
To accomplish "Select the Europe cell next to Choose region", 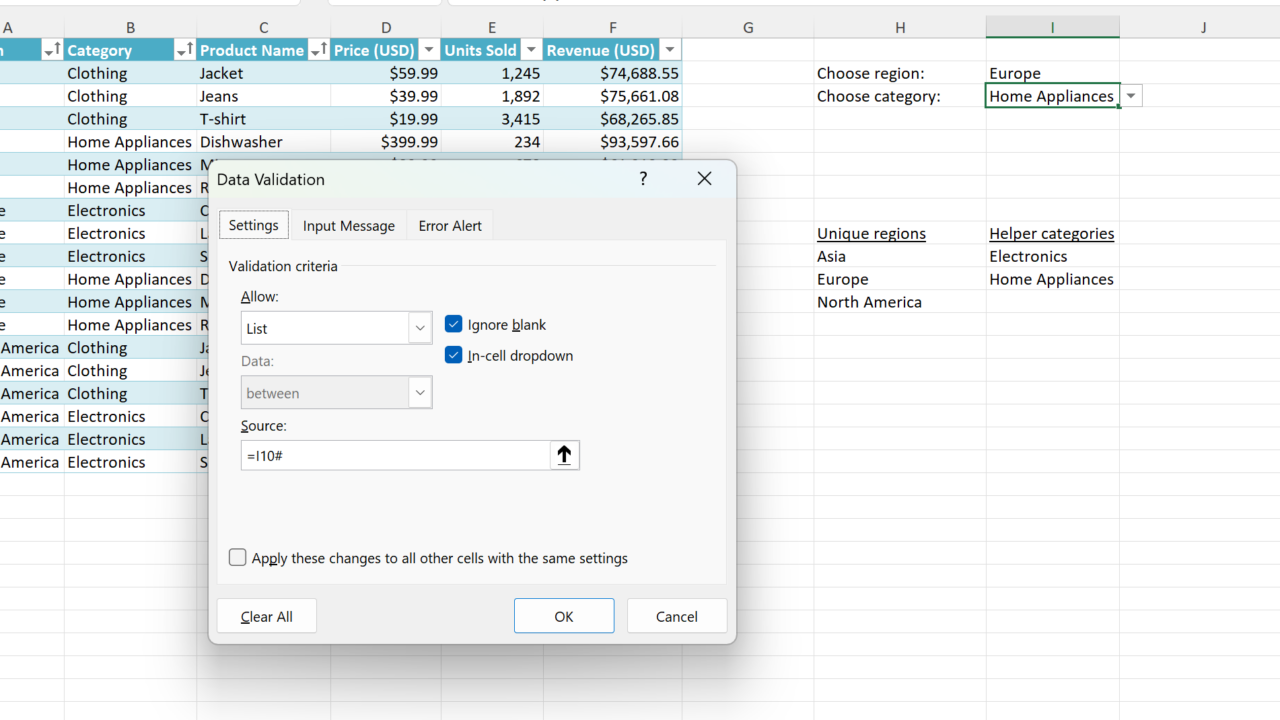I will point(1051,73).
